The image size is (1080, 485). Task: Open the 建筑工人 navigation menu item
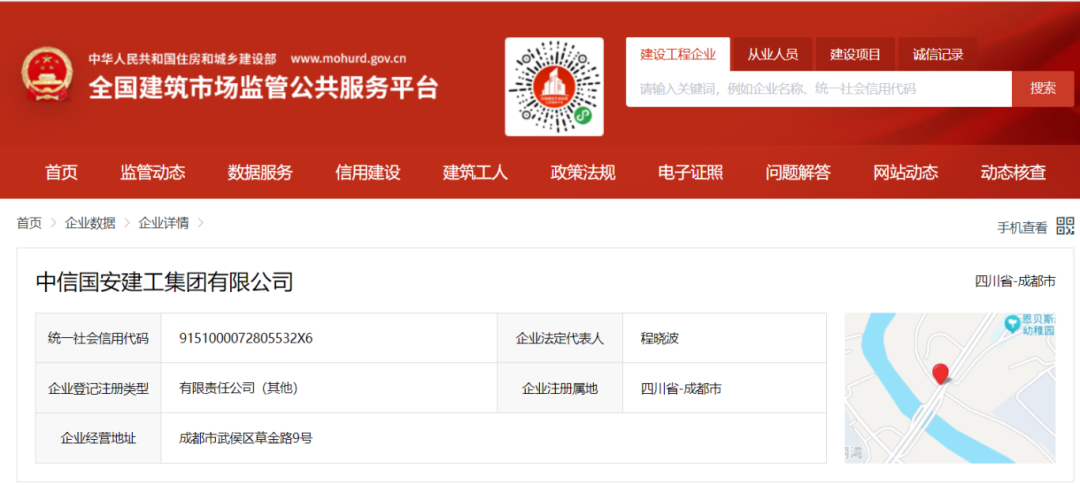[475, 172]
